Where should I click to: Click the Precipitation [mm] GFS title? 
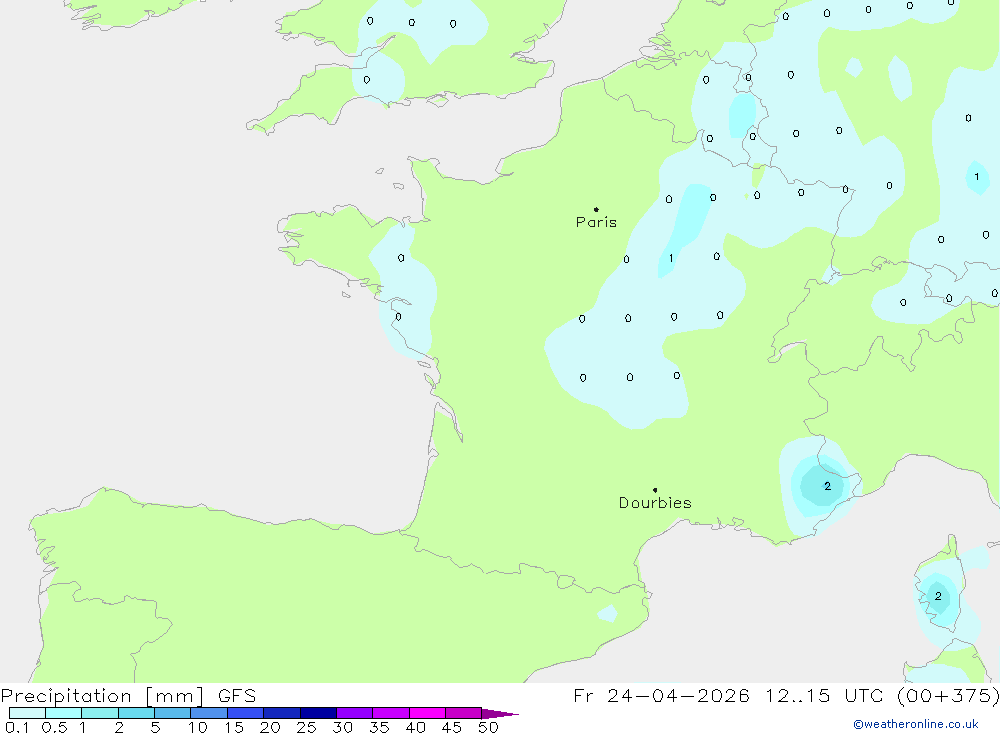coord(128,696)
